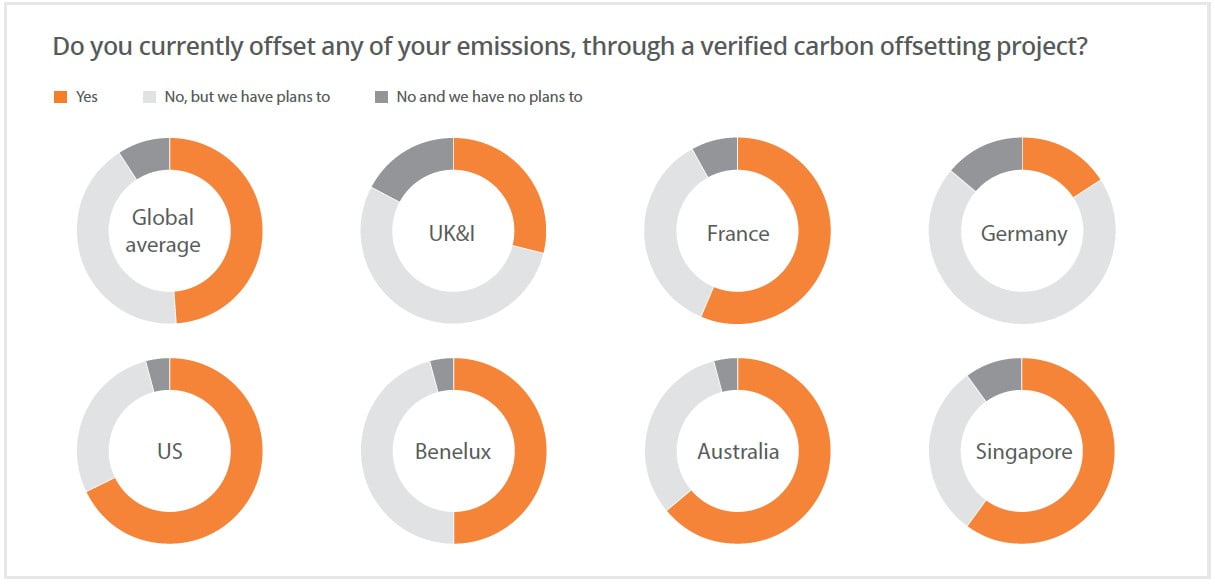The width and height of the screenshot is (1215, 584).
Task: Select the orange segment of Singapore donut
Action: (x=1095, y=470)
